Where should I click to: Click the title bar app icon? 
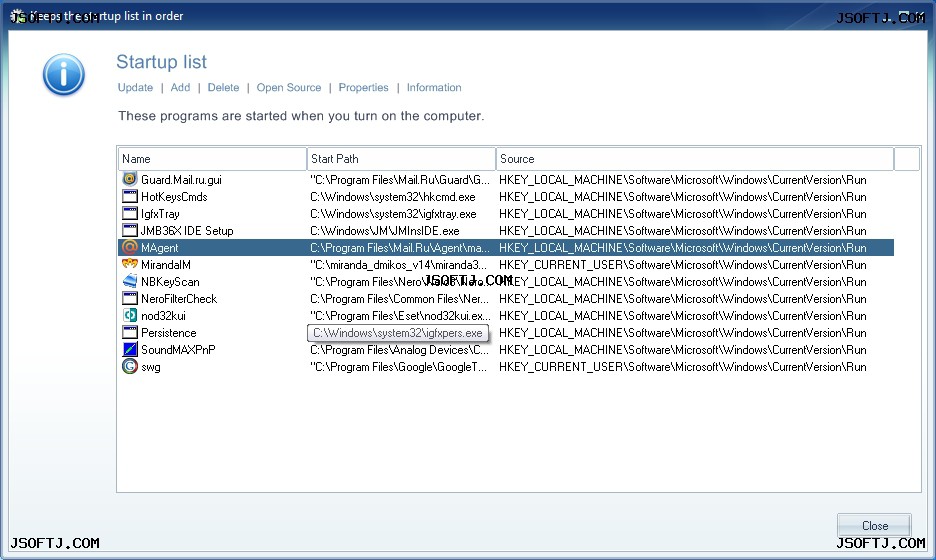18,16
